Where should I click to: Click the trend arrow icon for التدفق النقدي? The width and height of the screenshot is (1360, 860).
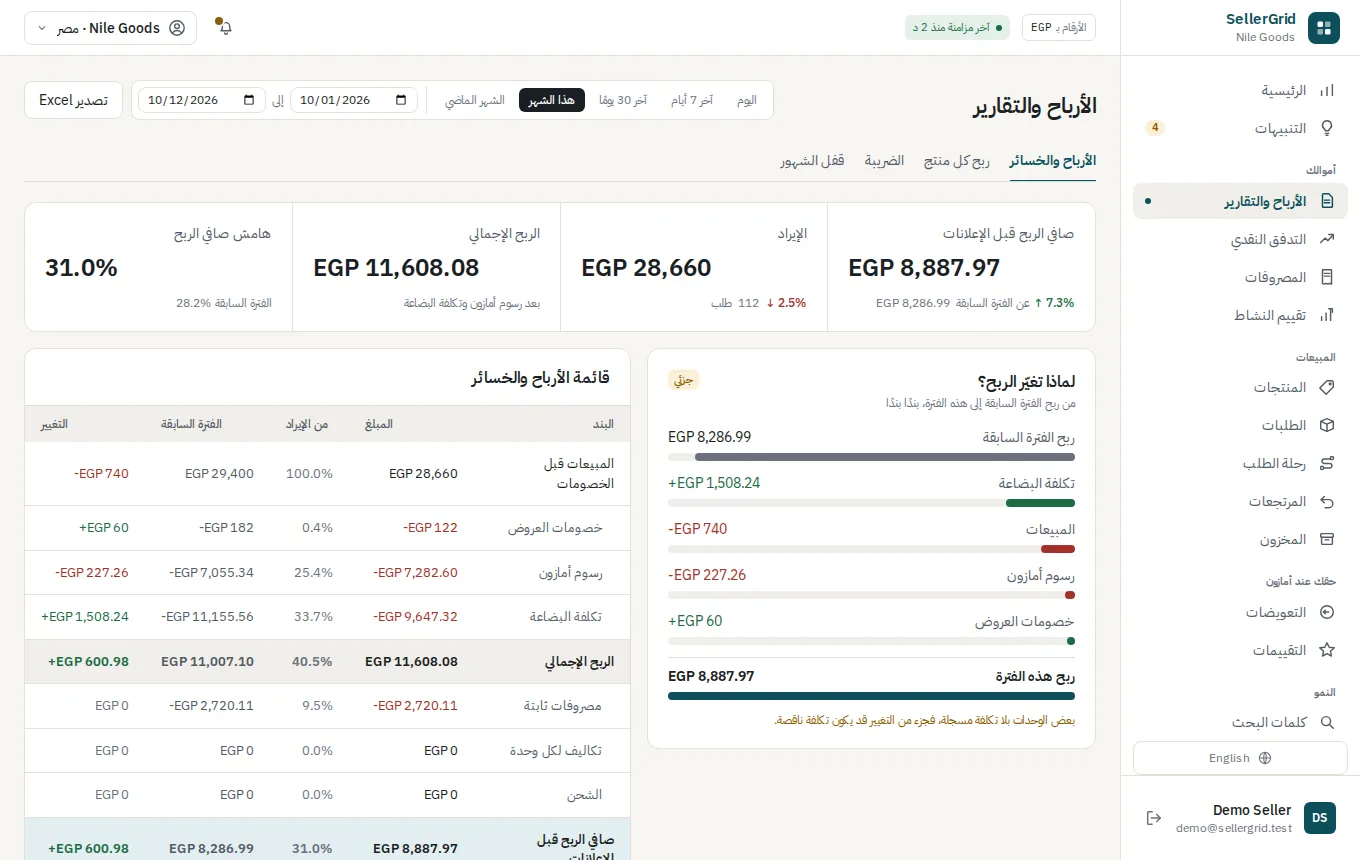point(1327,239)
